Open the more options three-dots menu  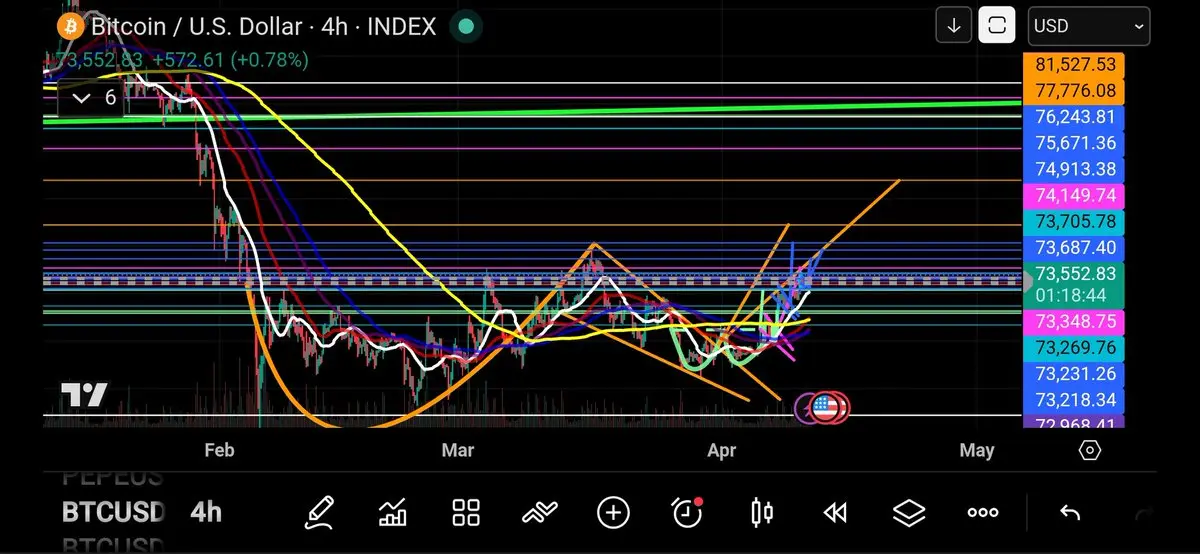(983, 513)
